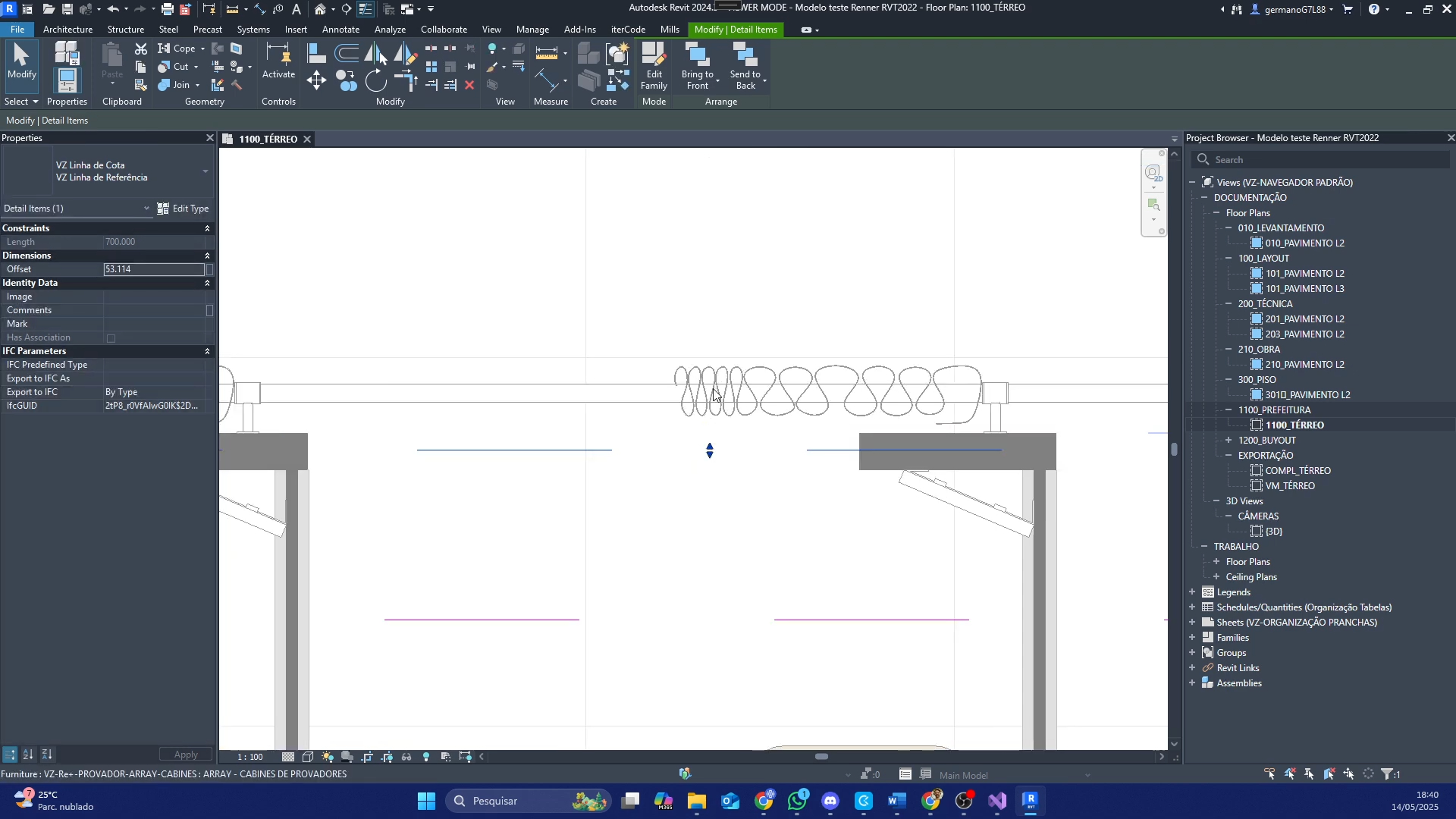
Task: Toggle Select Links in status bar
Action: (x=1270, y=774)
